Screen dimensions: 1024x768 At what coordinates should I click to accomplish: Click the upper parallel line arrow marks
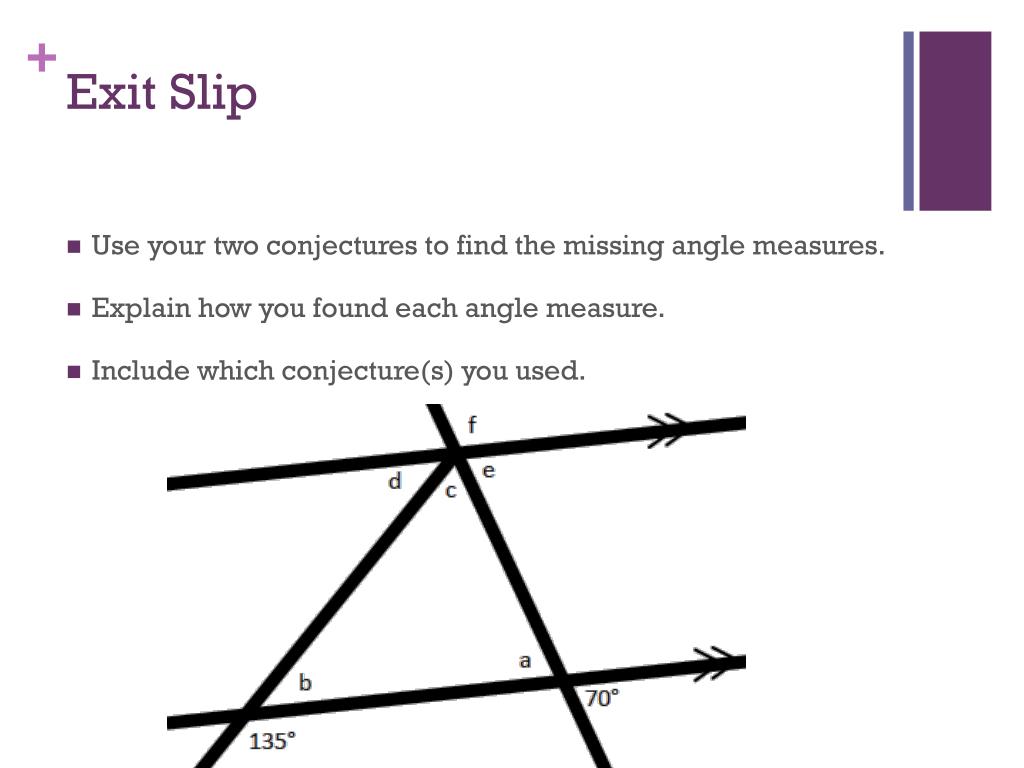(x=668, y=430)
